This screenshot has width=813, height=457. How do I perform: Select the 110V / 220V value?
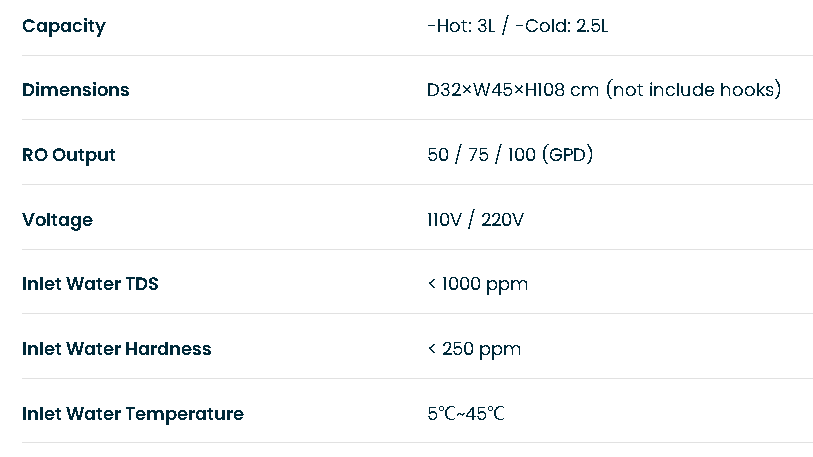tap(475, 219)
